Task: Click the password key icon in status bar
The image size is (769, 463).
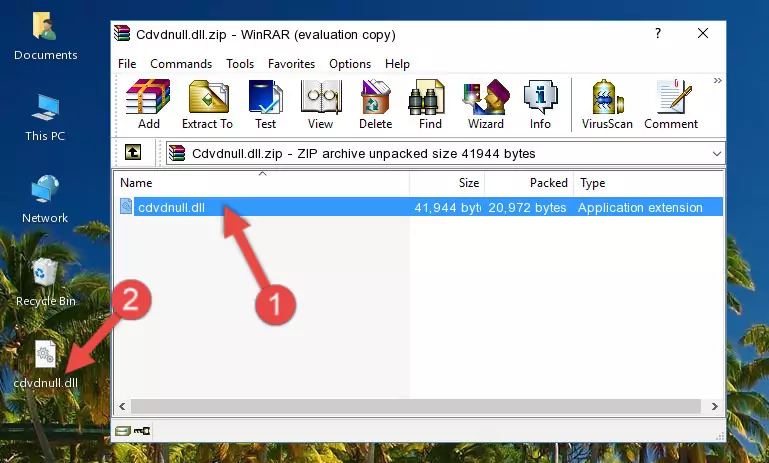Action: point(142,431)
